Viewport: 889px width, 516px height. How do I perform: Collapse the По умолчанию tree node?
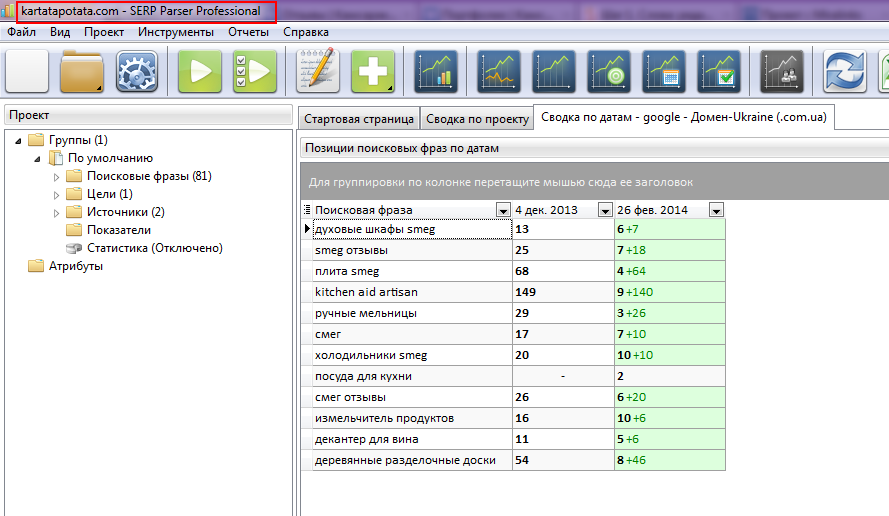[x=37, y=159]
